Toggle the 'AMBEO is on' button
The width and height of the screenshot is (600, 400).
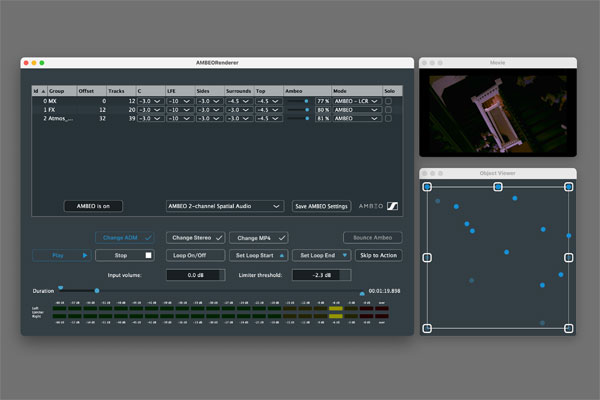click(x=93, y=206)
